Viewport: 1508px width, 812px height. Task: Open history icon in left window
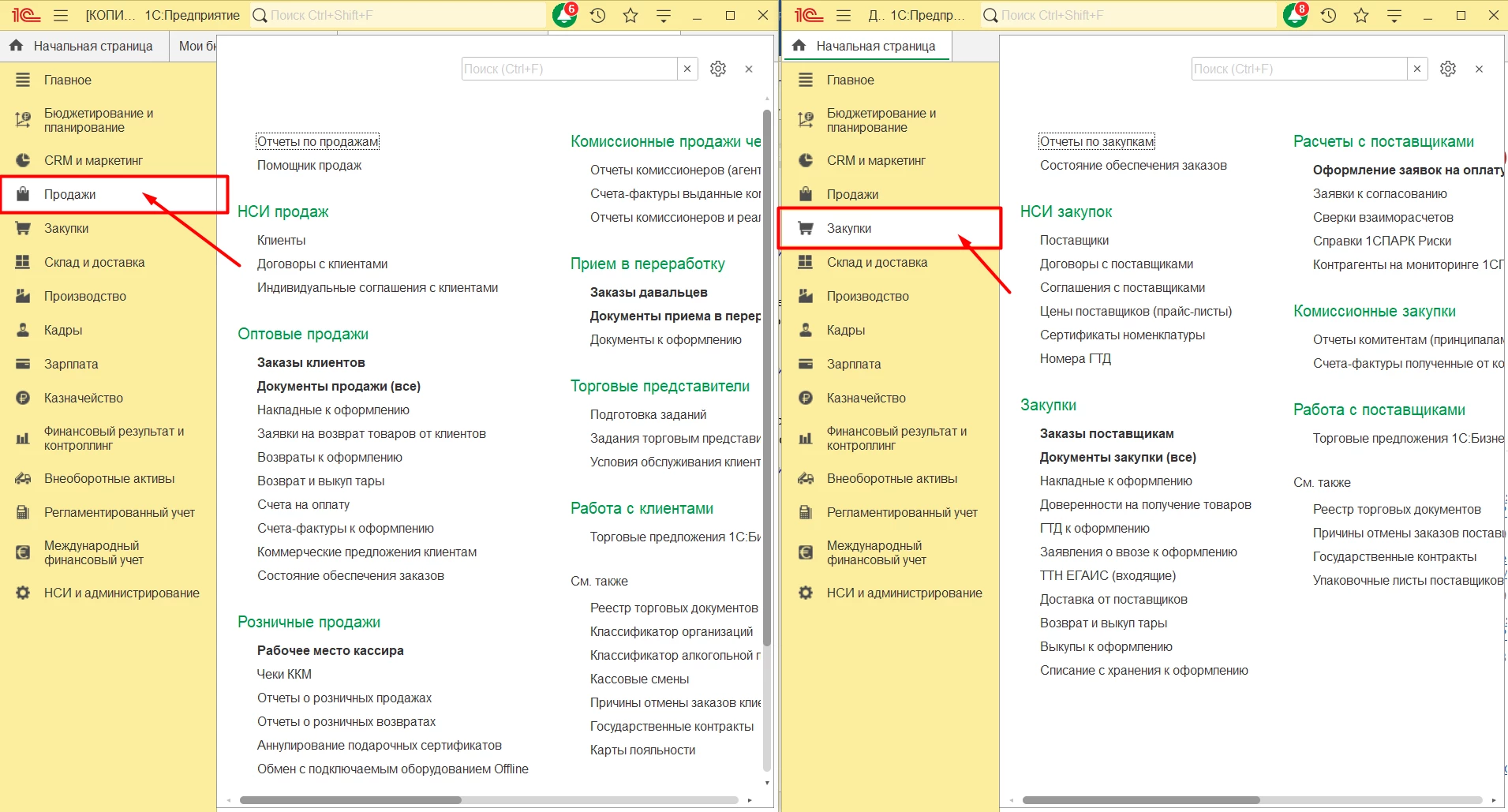[597, 15]
